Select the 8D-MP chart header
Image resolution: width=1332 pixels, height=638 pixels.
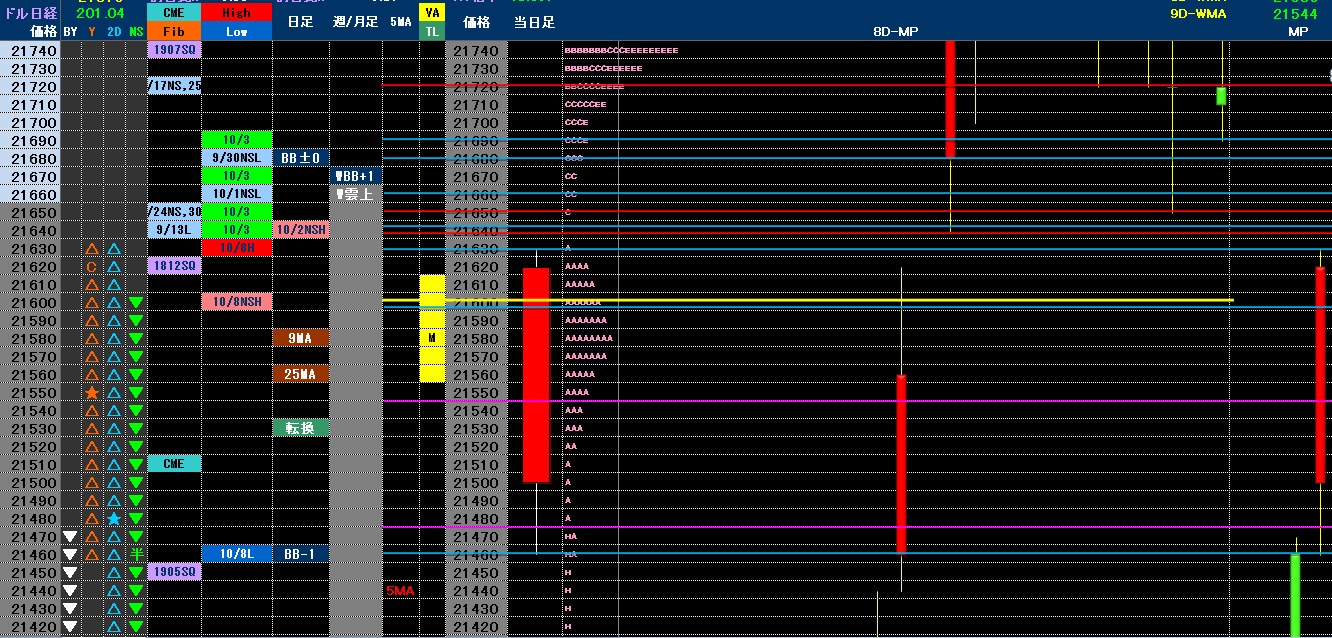(895, 33)
